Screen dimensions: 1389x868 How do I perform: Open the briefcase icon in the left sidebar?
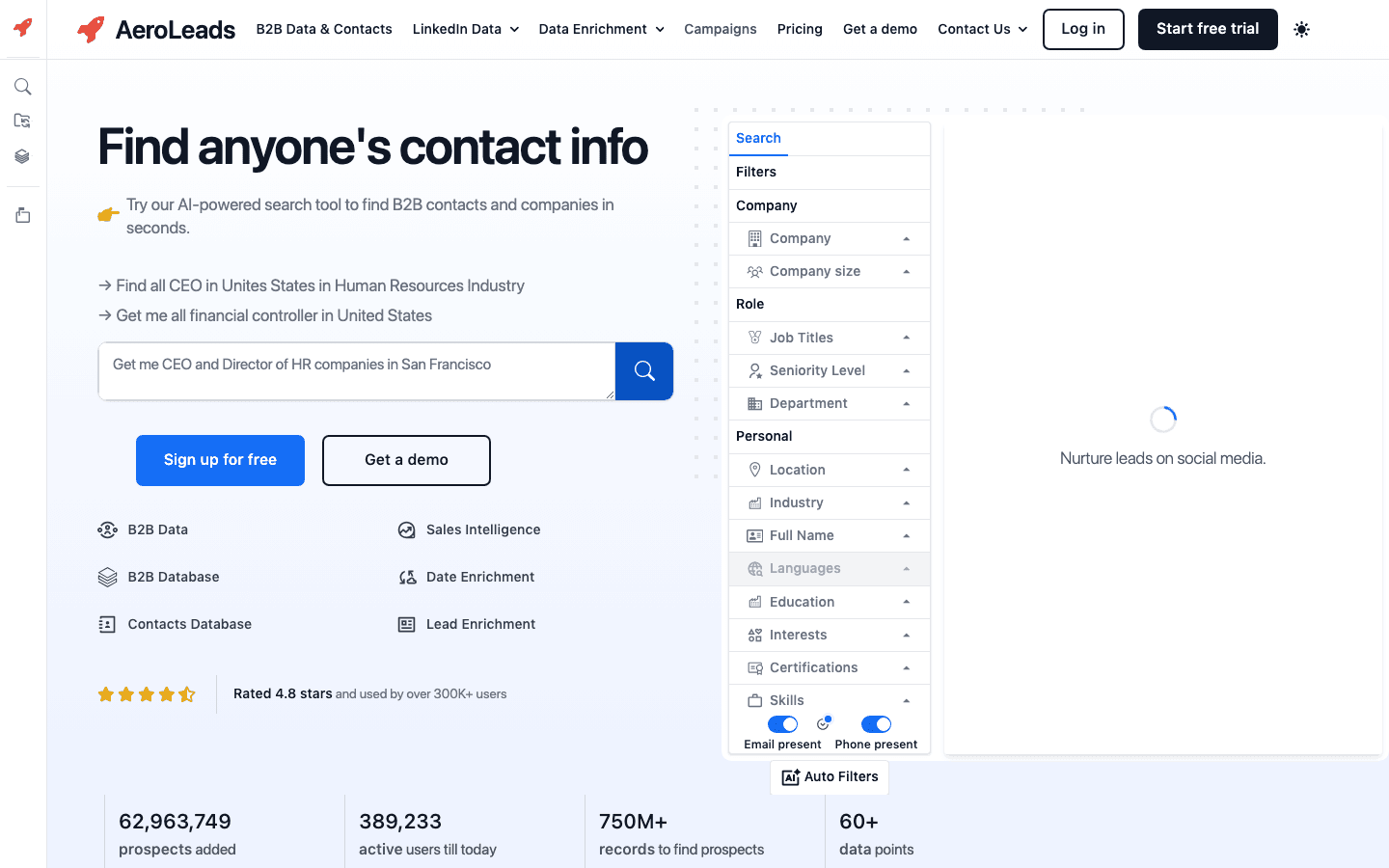(23, 215)
